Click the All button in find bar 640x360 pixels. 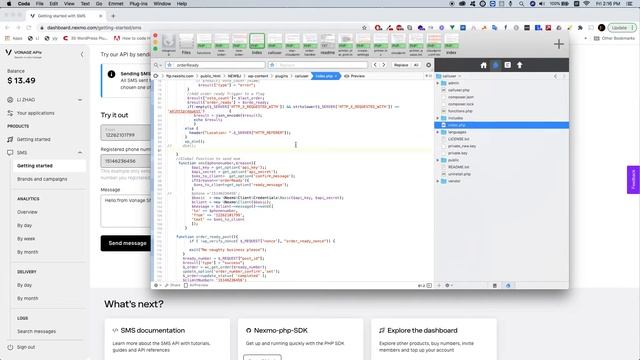tap(416, 65)
